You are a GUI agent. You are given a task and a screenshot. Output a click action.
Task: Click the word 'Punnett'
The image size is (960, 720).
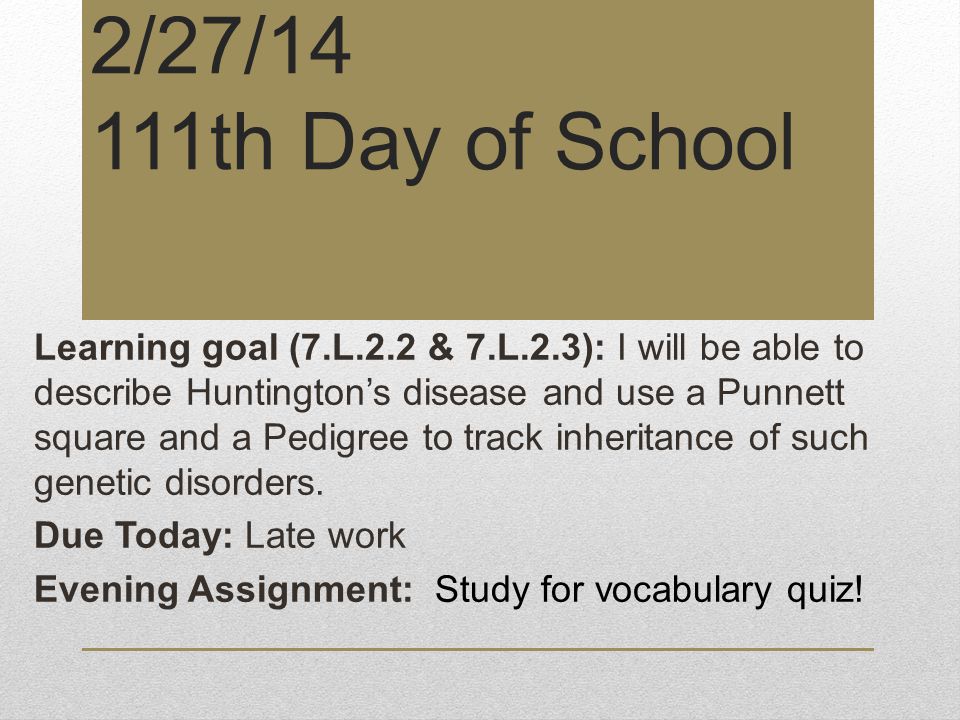coord(781,393)
